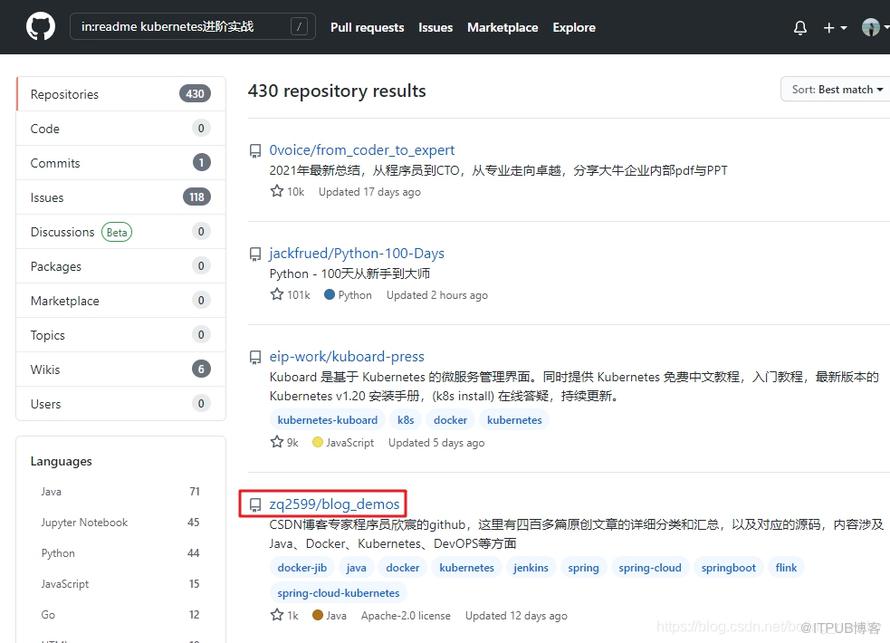Select the Topics filter in sidebar

pos(121,335)
